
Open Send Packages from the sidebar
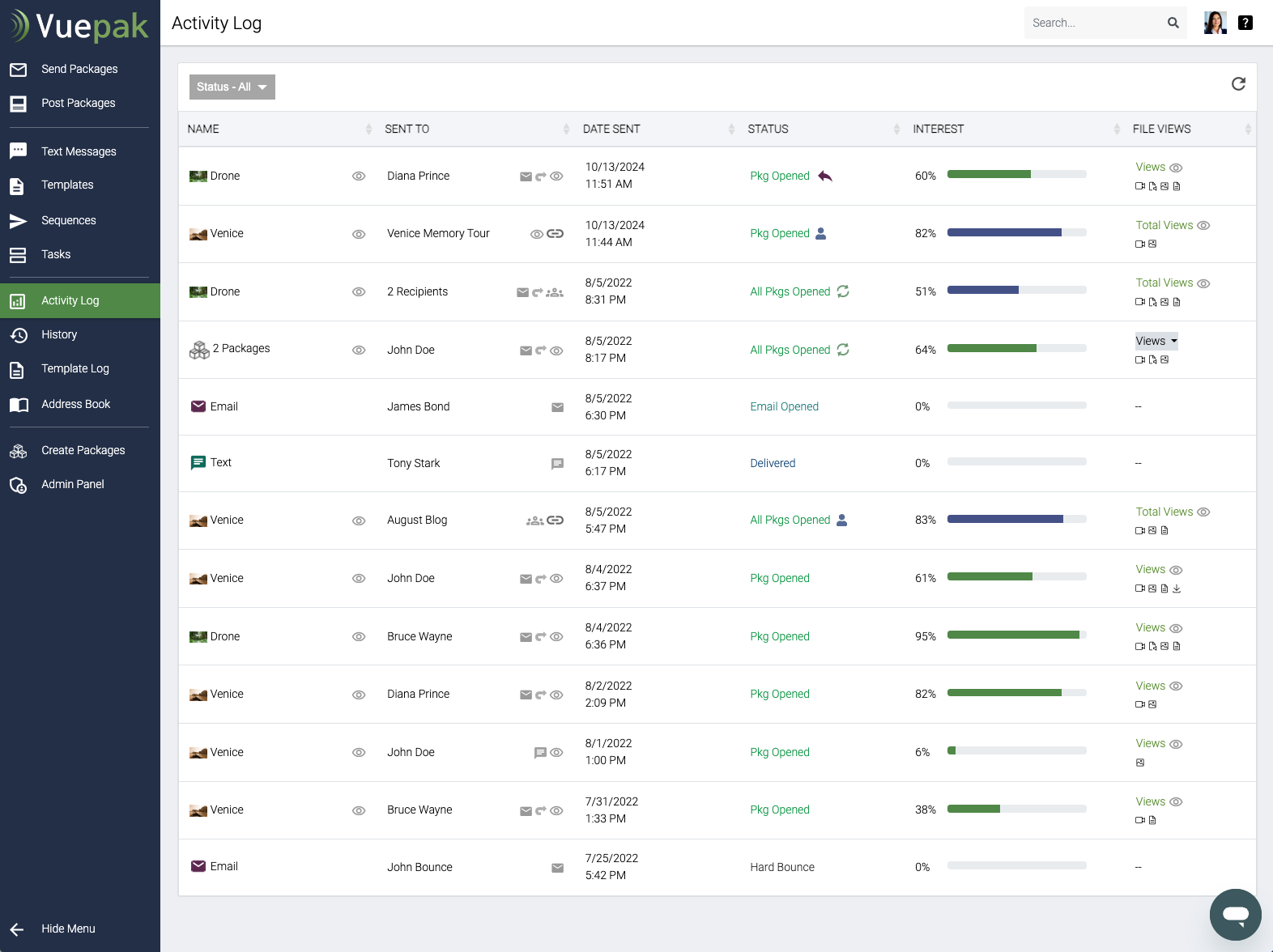(79, 70)
